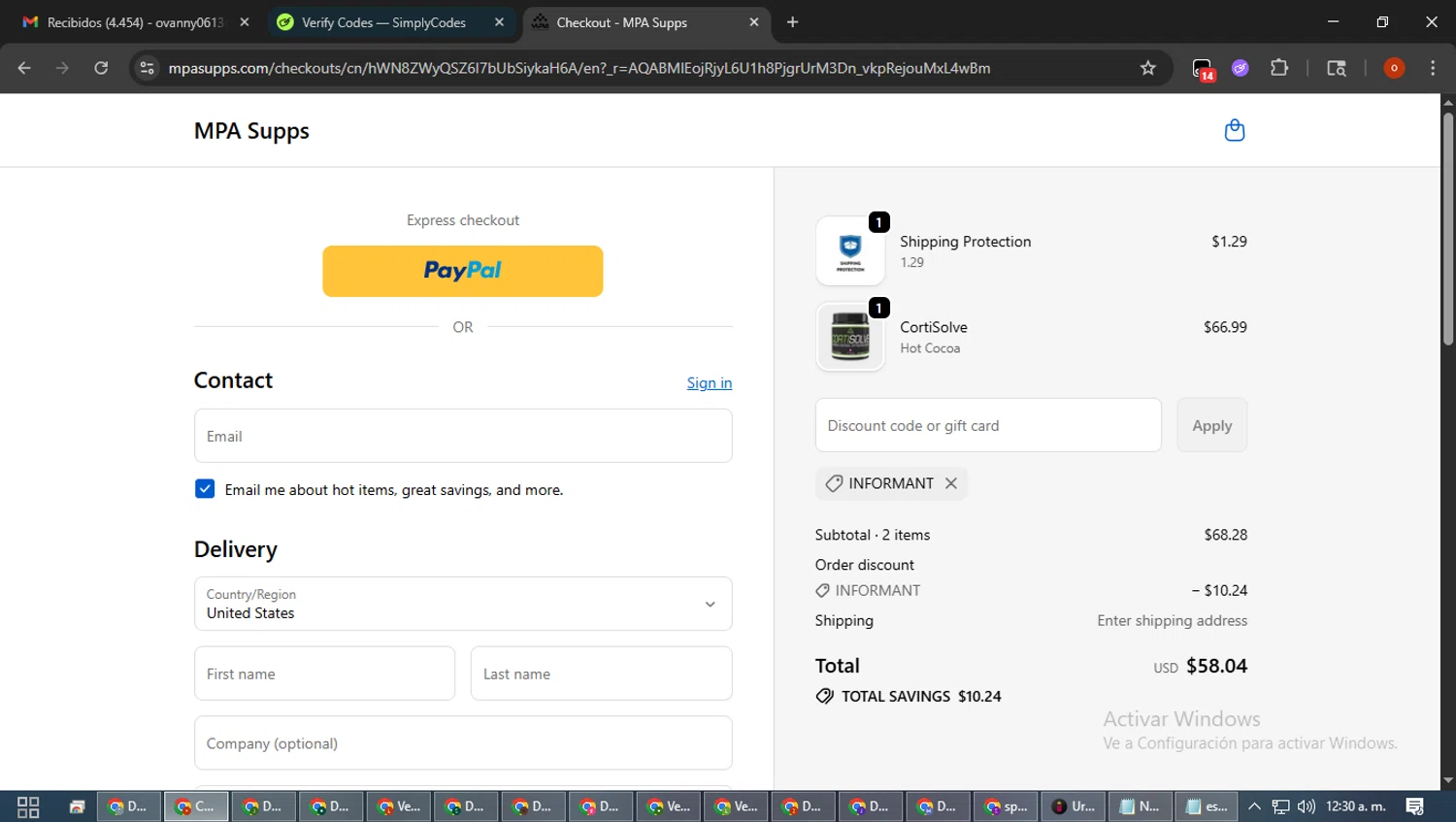Bookmark this page with the star icon
The height and width of the screenshot is (822, 1456).
pos(1148,68)
